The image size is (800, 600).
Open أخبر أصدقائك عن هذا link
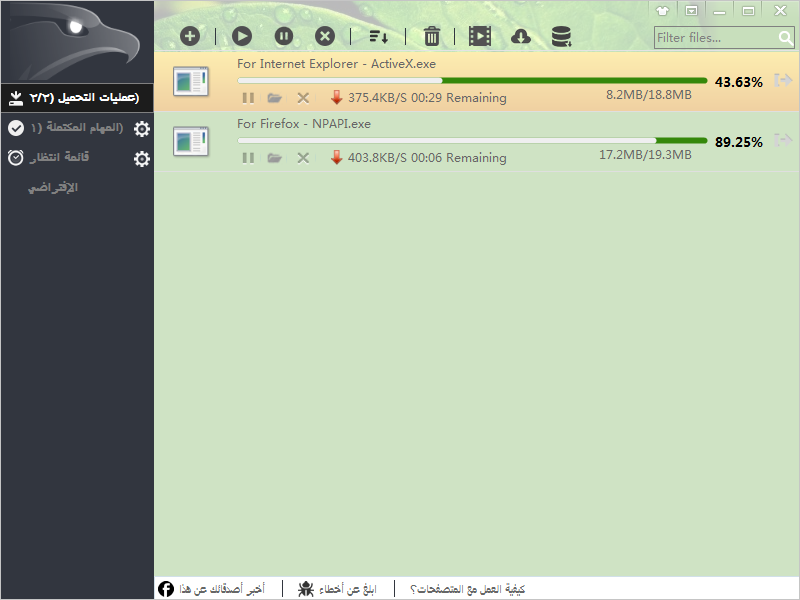pos(222,589)
